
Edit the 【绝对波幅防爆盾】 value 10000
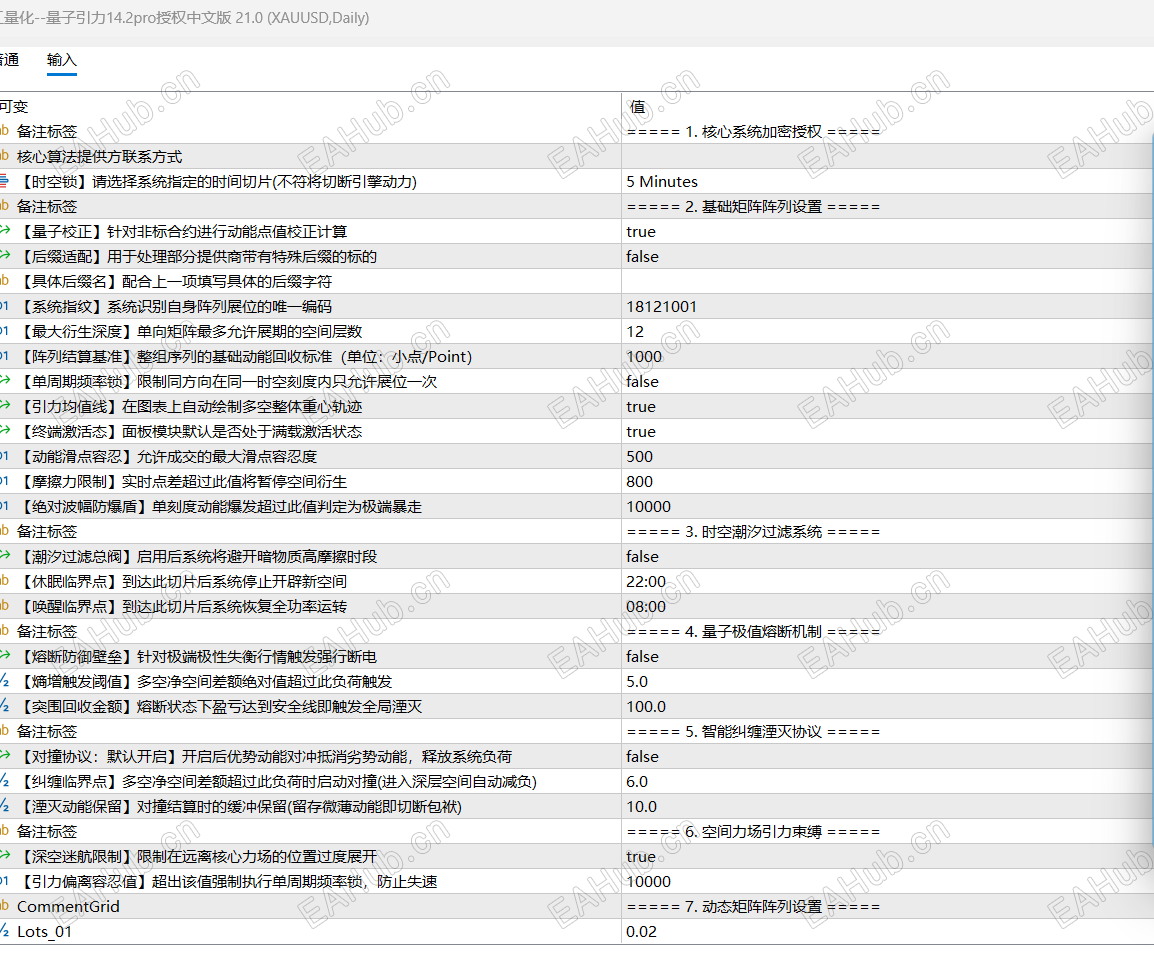click(x=648, y=507)
